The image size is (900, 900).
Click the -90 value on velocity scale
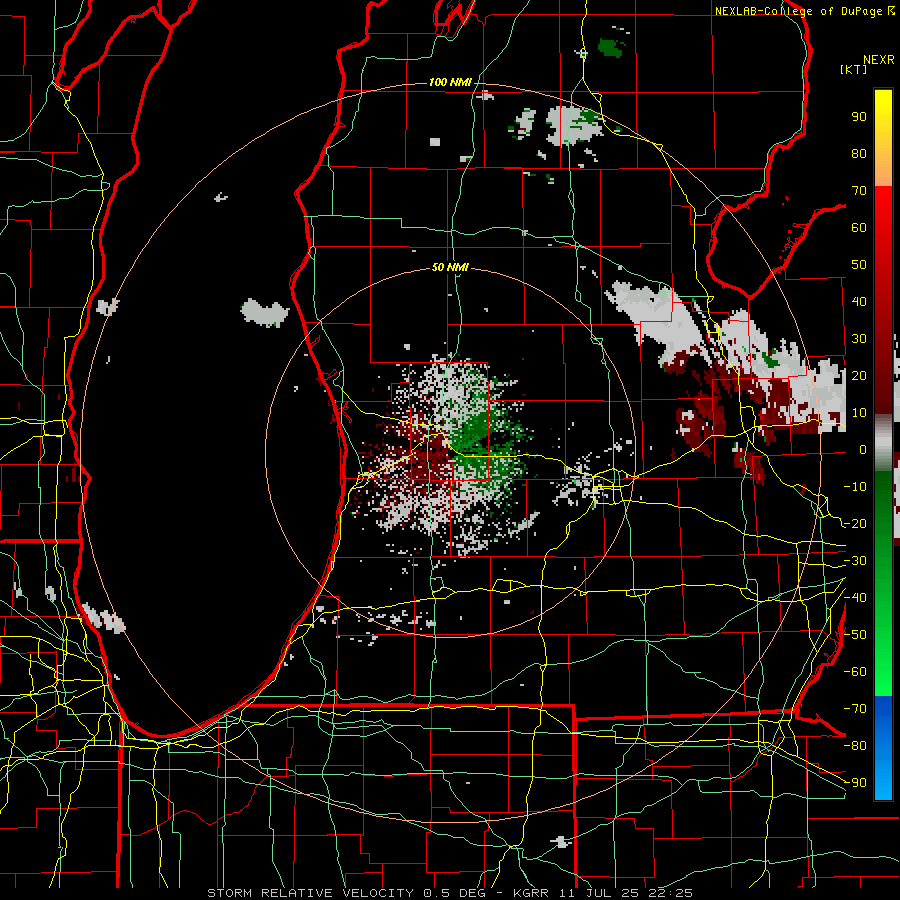tap(855, 783)
